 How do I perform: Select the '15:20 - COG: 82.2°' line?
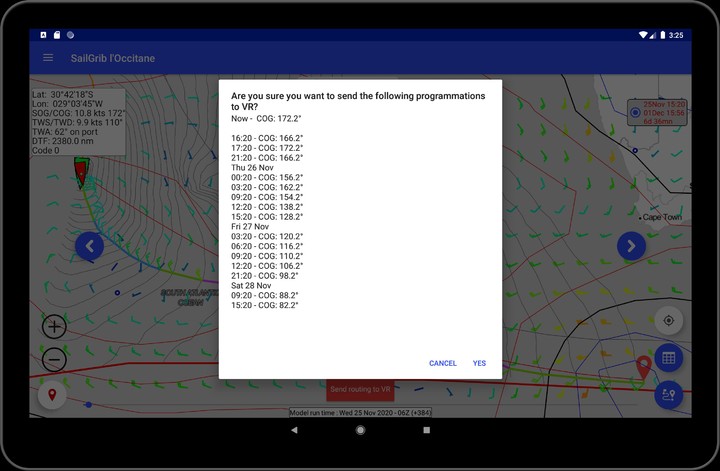click(264, 305)
